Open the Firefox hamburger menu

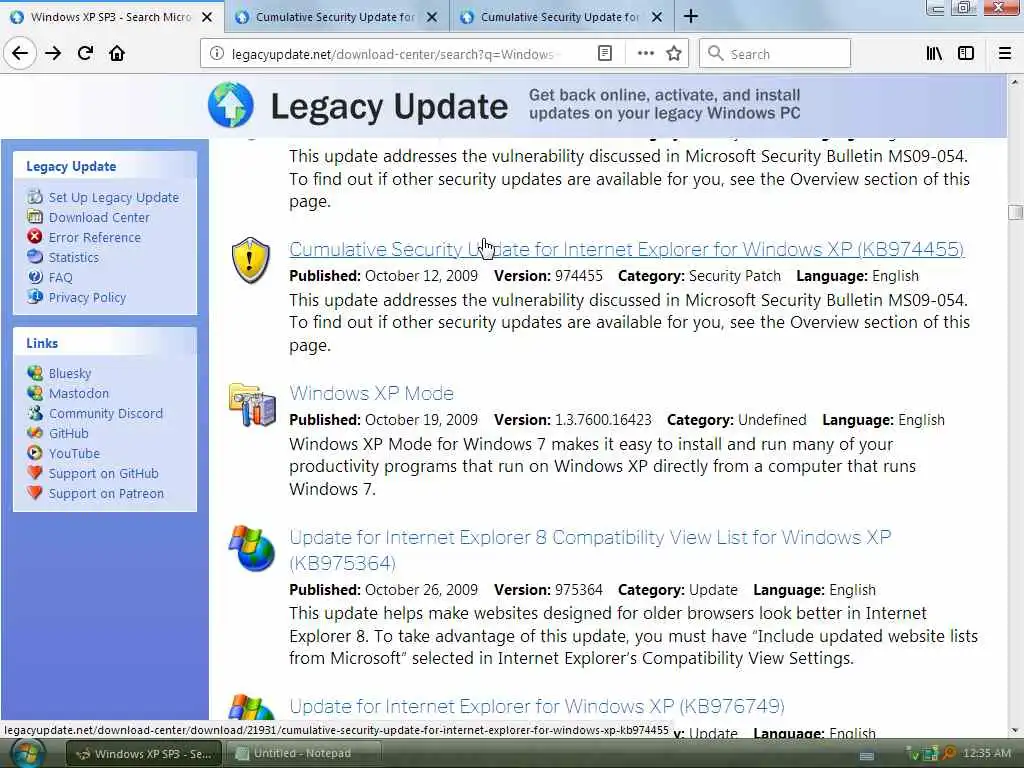click(1005, 54)
